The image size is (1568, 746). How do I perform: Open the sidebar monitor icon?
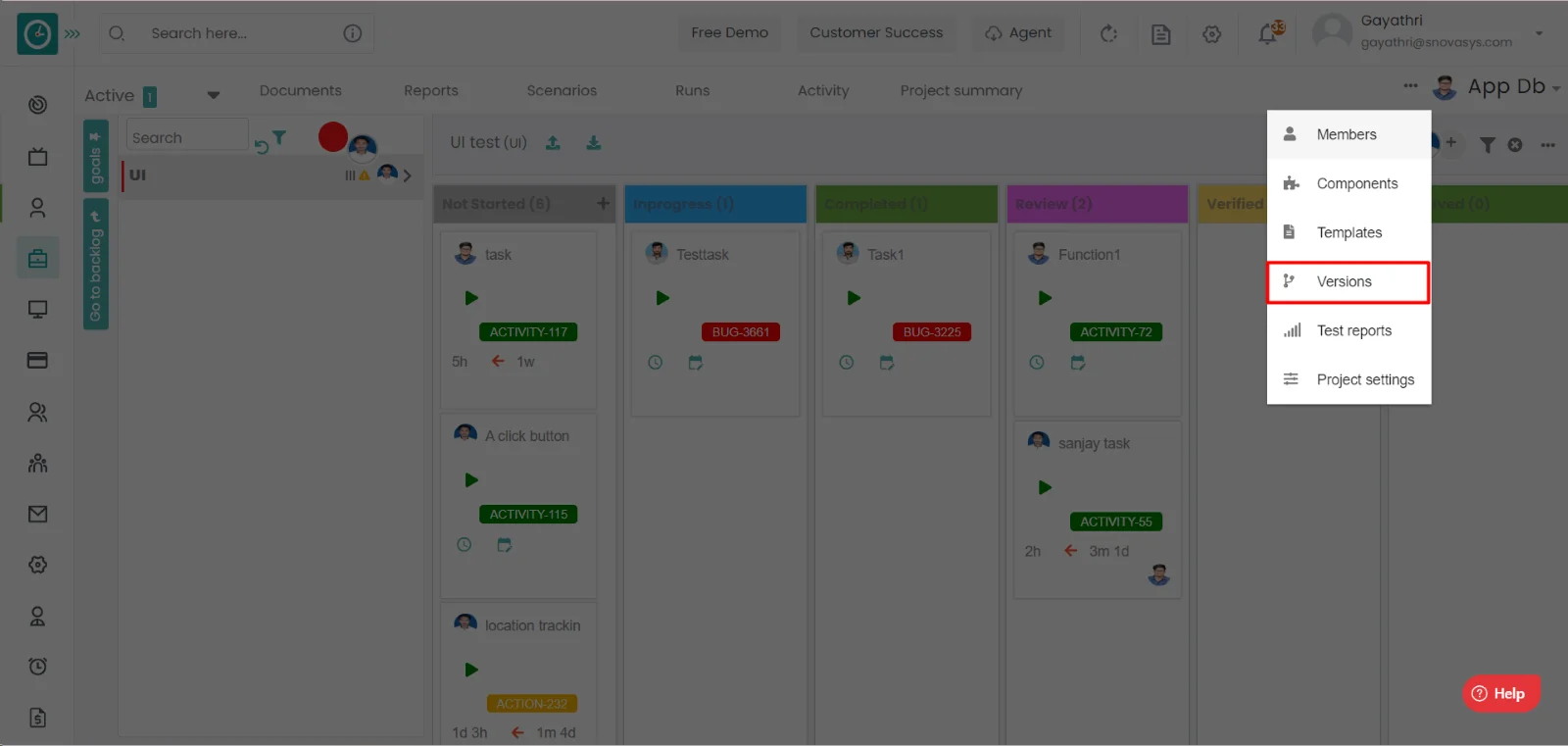(x=37, y=310)
